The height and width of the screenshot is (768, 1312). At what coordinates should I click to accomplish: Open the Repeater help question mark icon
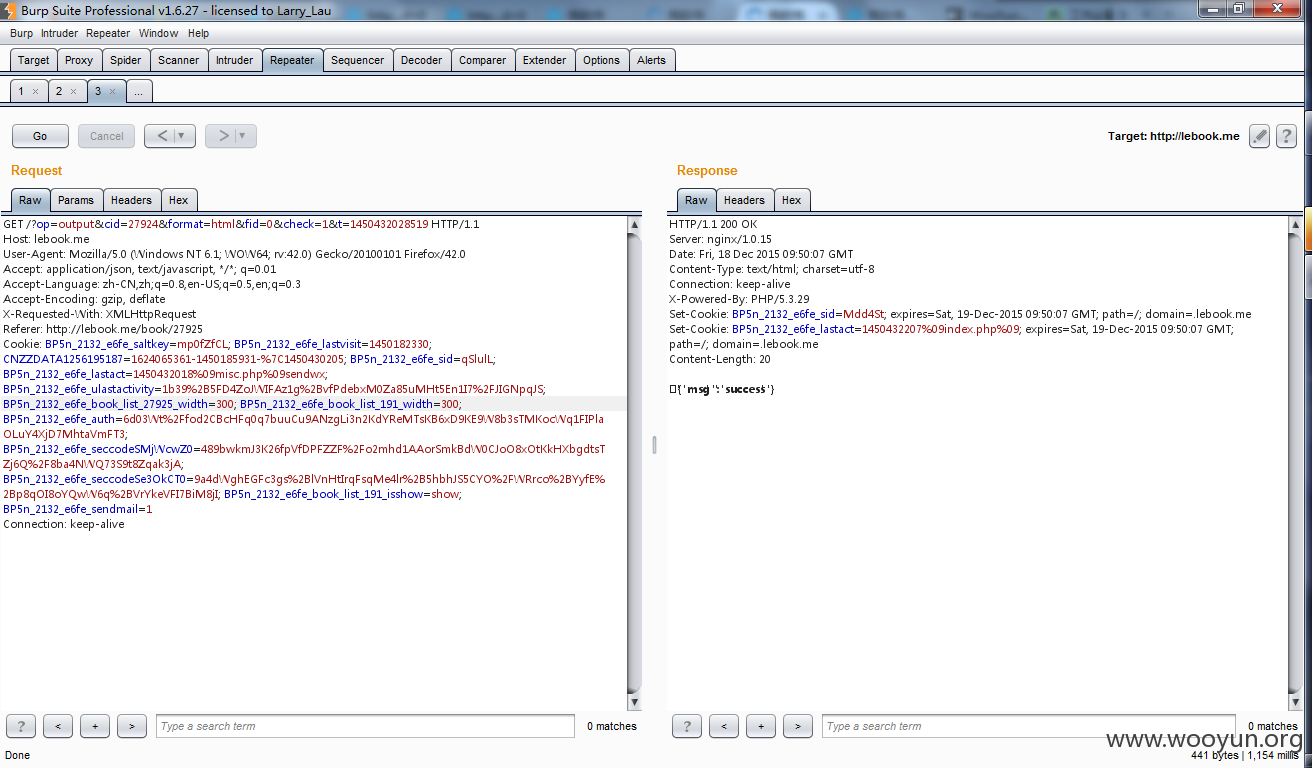[1286, 136]
